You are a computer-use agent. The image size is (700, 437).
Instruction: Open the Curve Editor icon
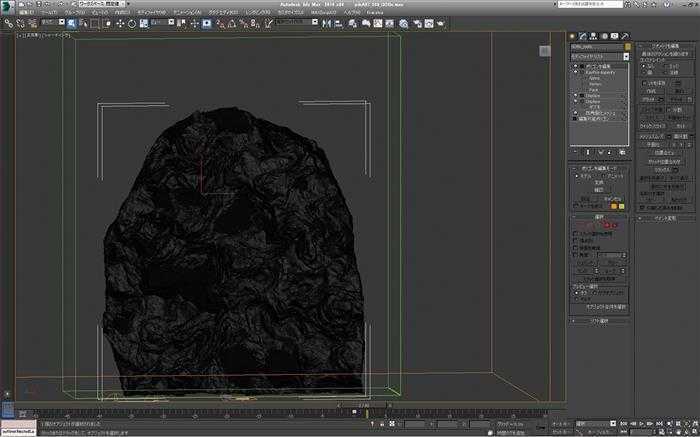tap(378, 23)
